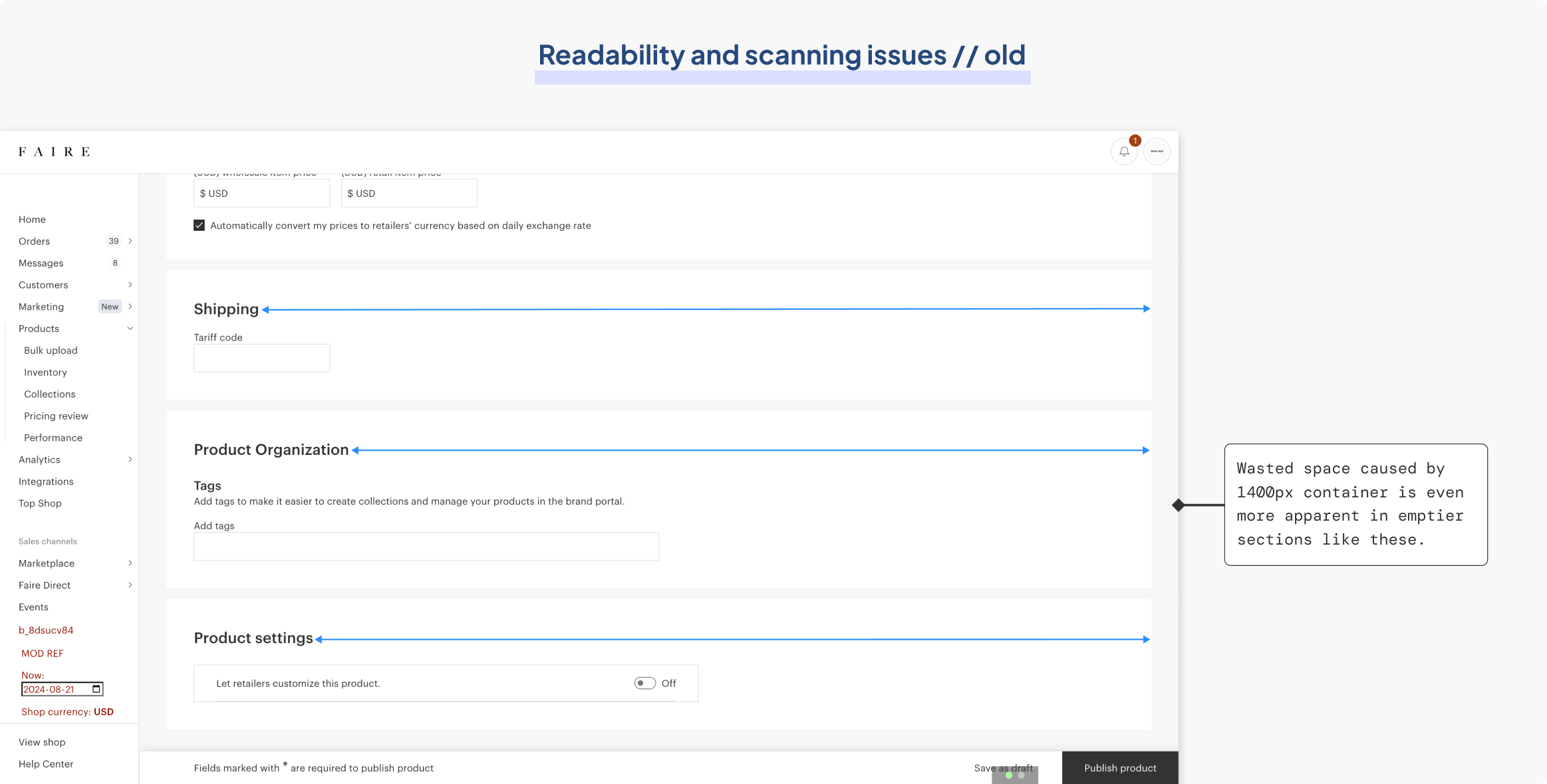Screen dimensions: 1547x784
Task: Click the New badge beside Marketing
Action: click(110, 307)
